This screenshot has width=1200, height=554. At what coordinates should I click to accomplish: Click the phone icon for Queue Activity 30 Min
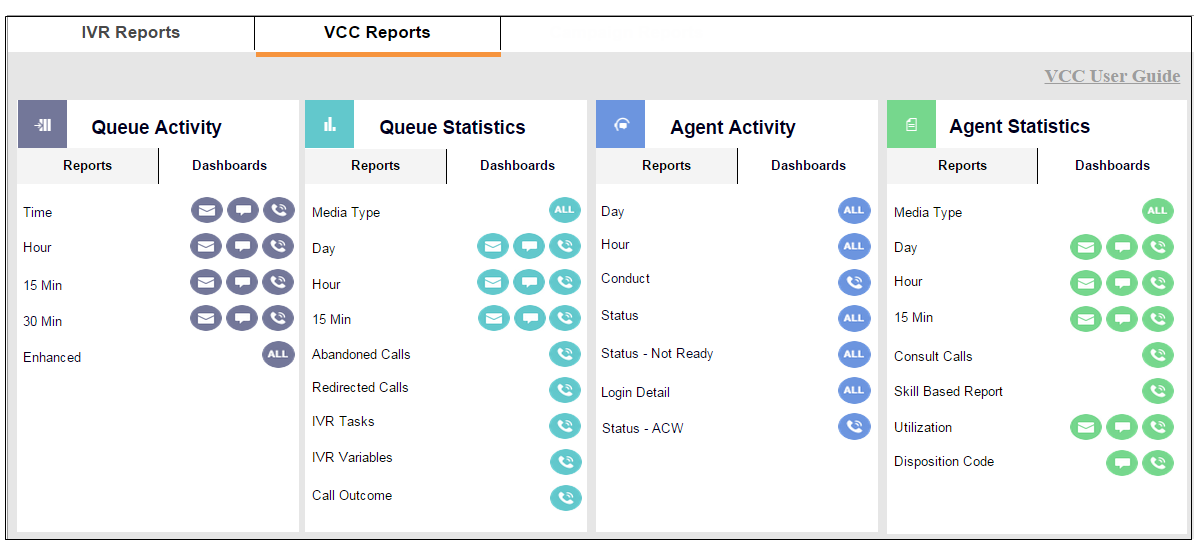[278, 319]
